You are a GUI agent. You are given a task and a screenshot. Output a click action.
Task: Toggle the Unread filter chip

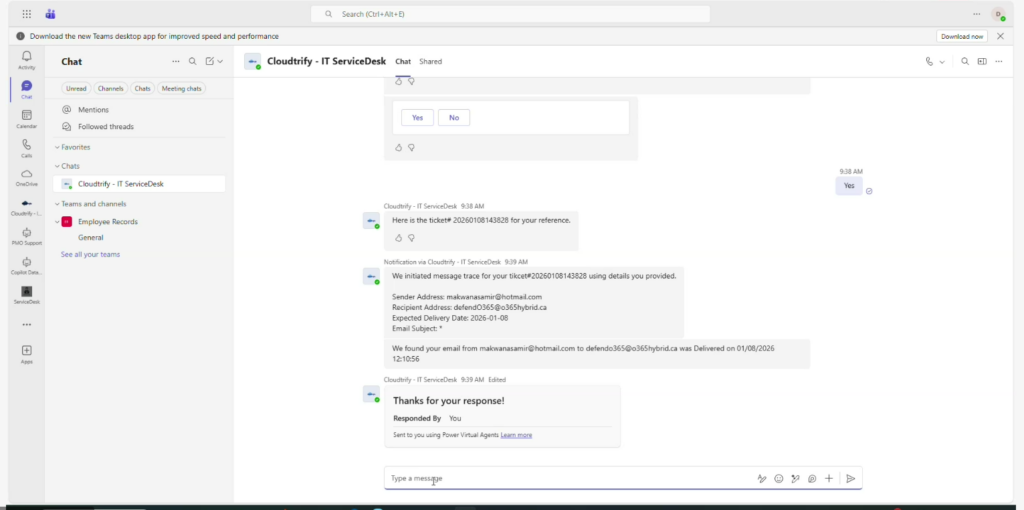click(76, 88)
